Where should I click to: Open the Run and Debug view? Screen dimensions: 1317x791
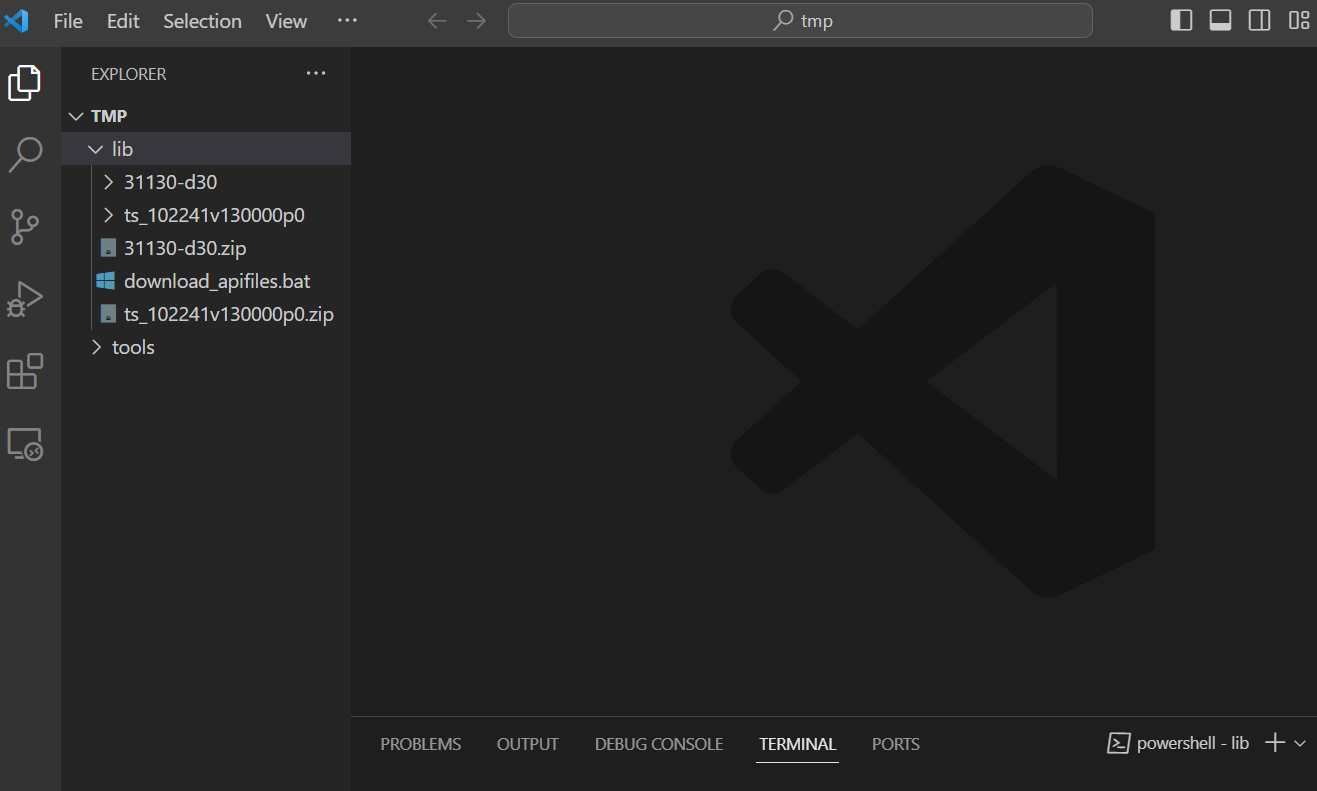click(25, 299)
